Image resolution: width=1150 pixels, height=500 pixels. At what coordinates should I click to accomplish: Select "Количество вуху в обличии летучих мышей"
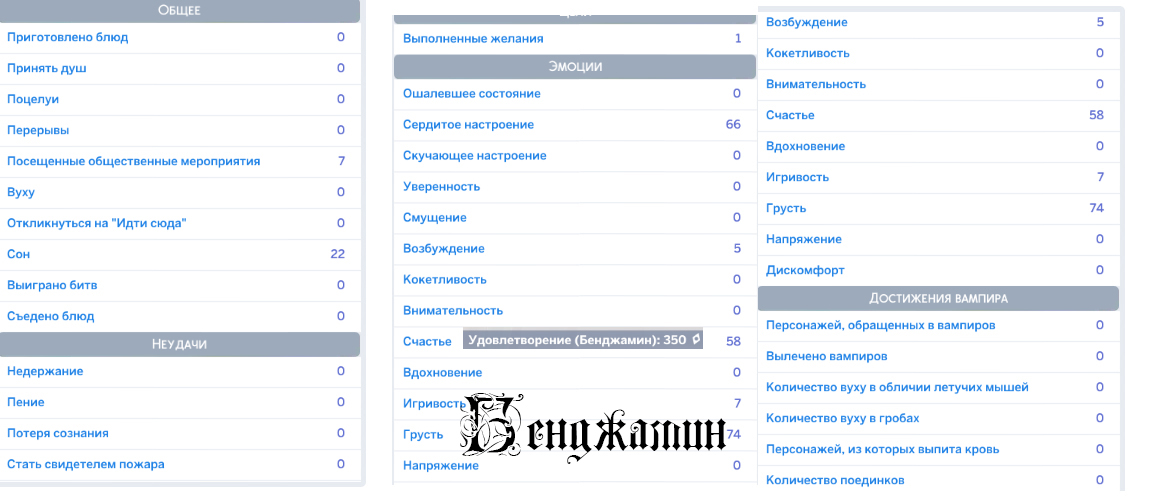[938, 387]
